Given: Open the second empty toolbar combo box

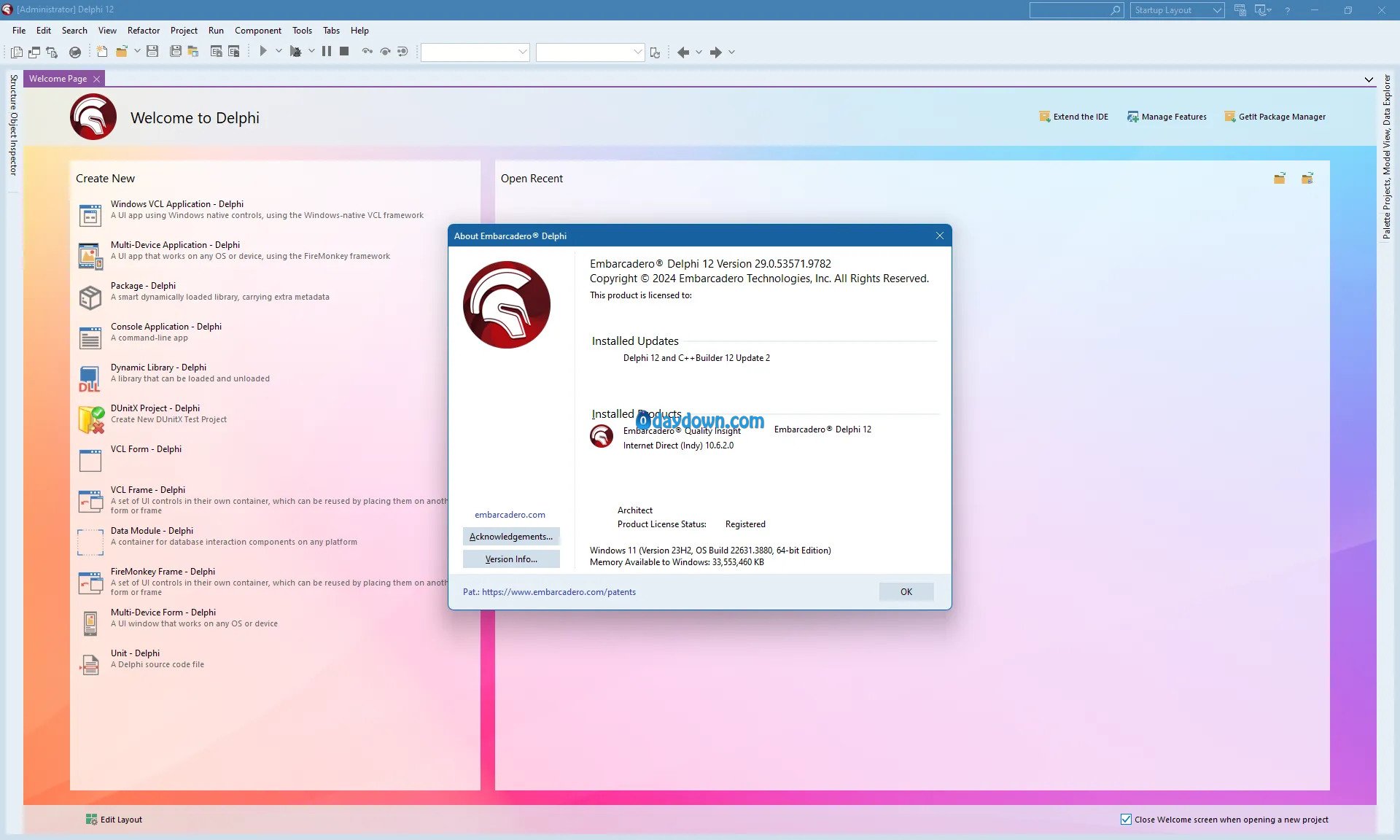Looking at the screenshot, I should [x=590, y=52].
